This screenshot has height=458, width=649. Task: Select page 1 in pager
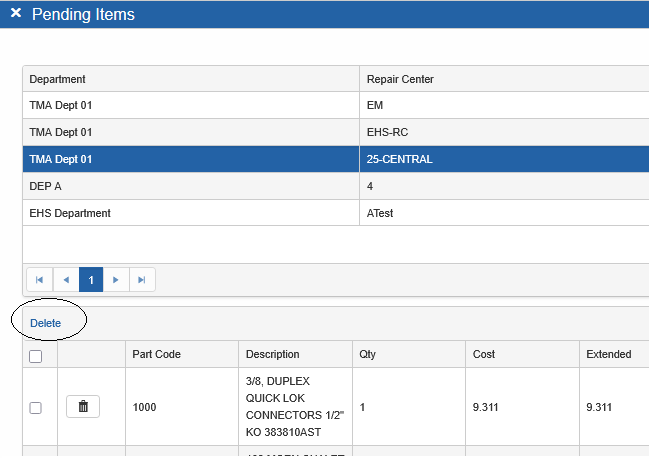[x=91, y=280]
